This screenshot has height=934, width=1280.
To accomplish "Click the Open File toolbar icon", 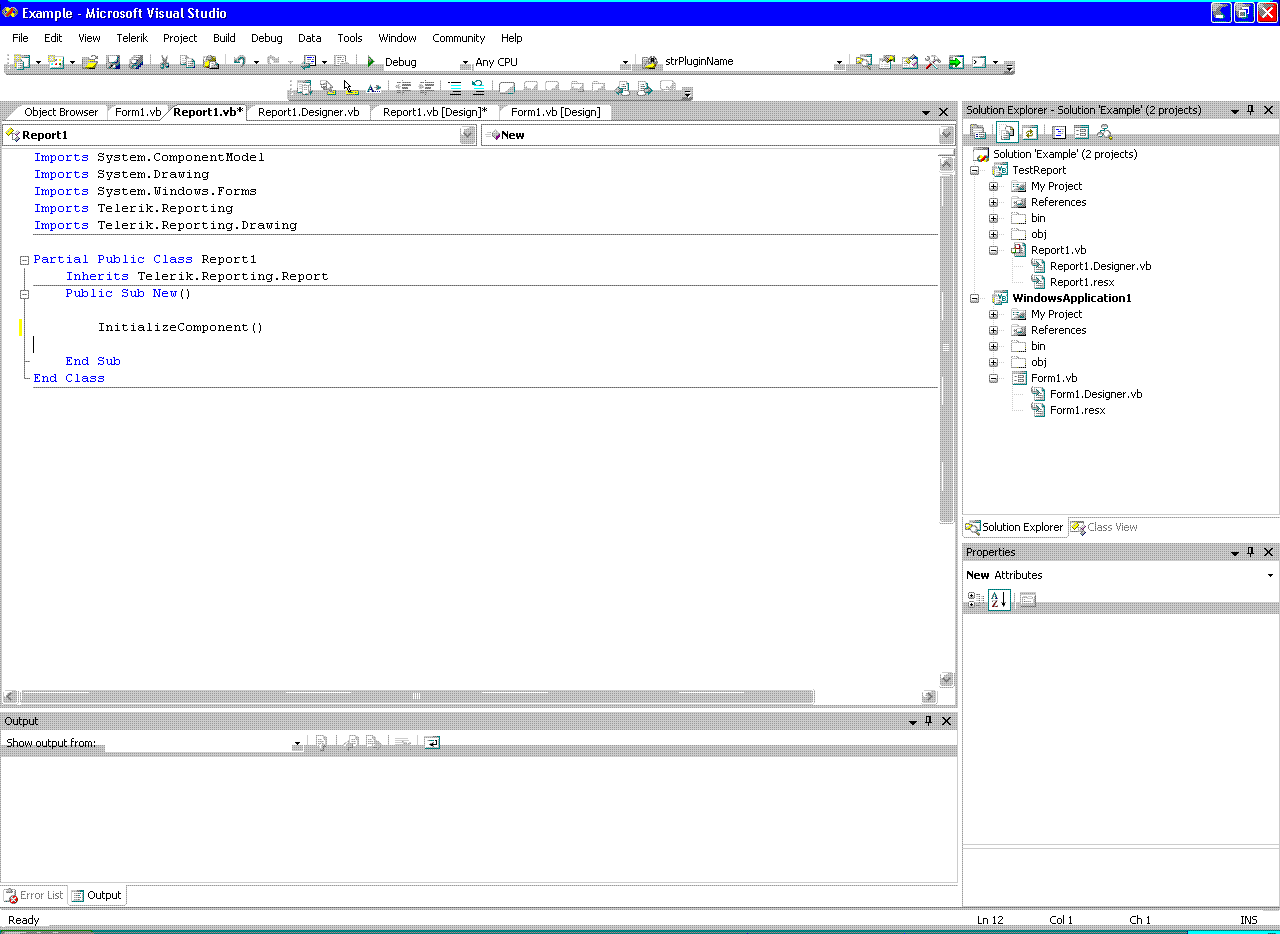I will click(x=90, y=62).
